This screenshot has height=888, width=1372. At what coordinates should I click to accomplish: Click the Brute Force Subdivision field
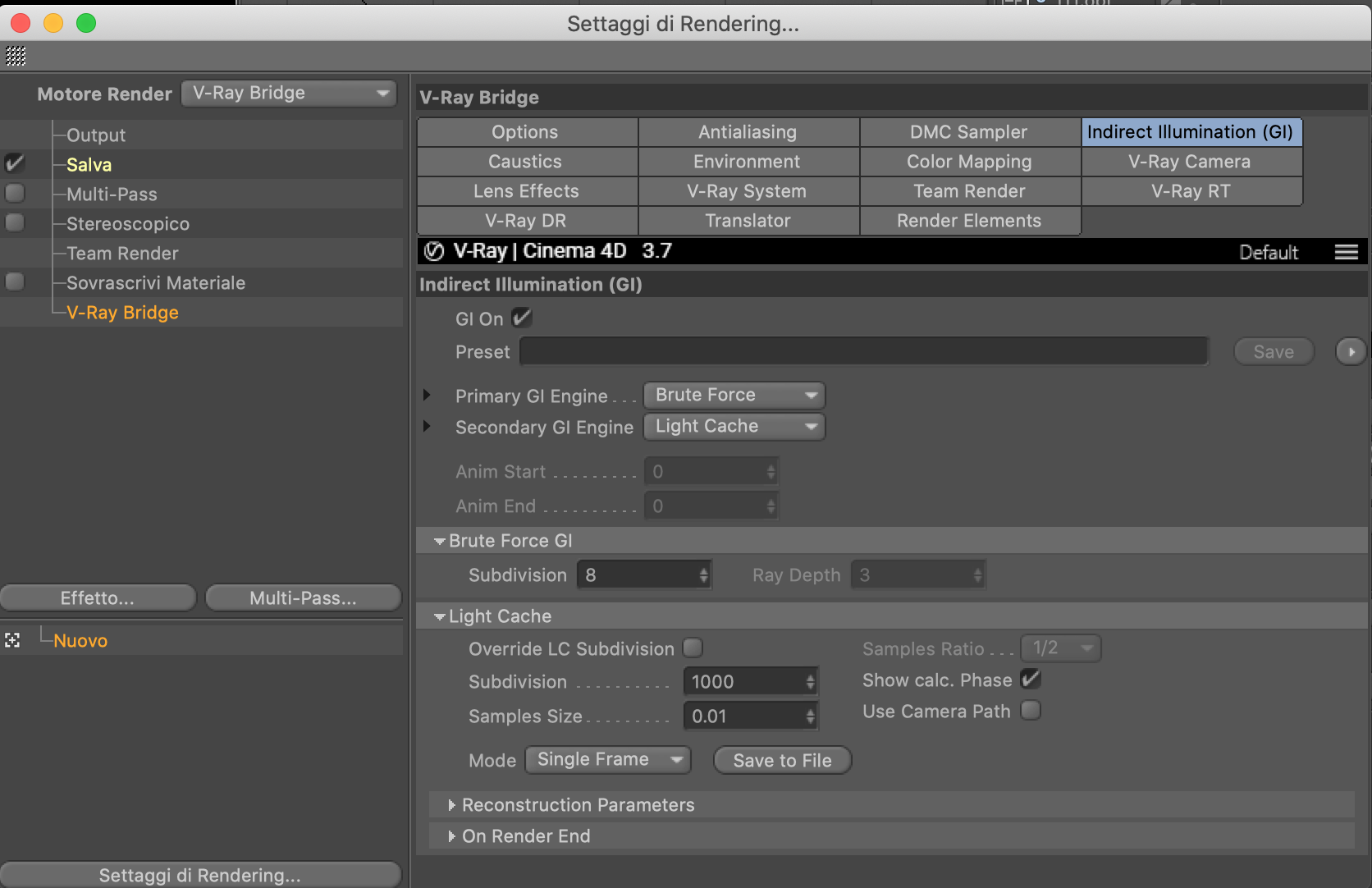tap(644, 574)
